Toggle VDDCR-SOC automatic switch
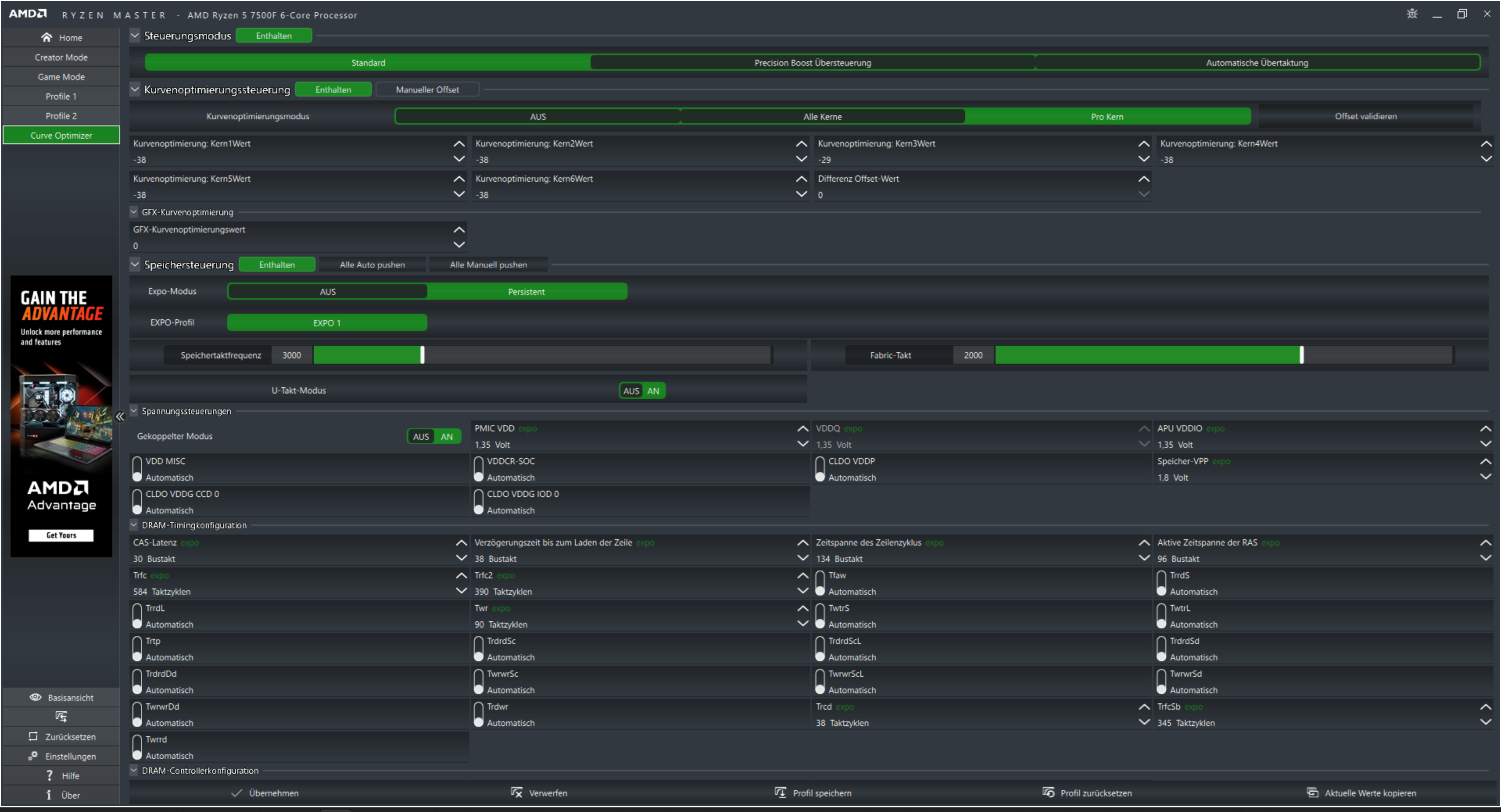Viewport: 1501px width, 812px height. 478,469
